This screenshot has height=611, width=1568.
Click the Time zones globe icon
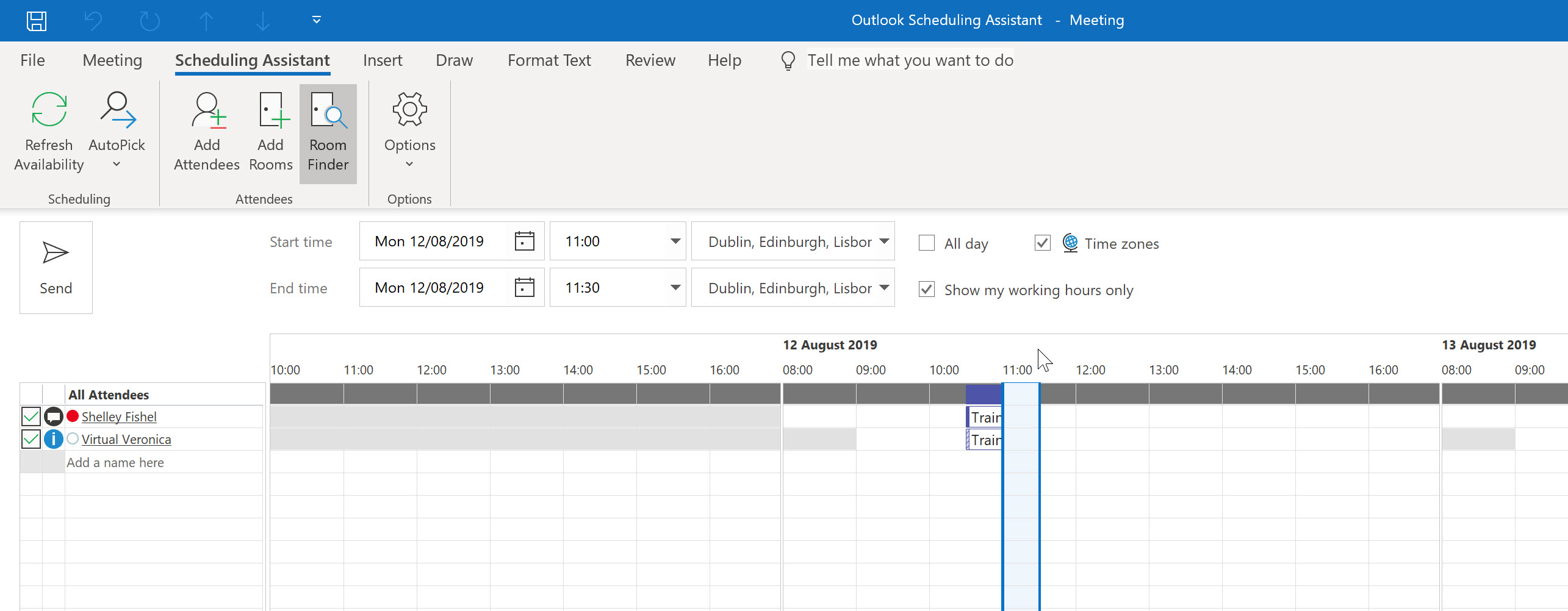click(1070, 243)
